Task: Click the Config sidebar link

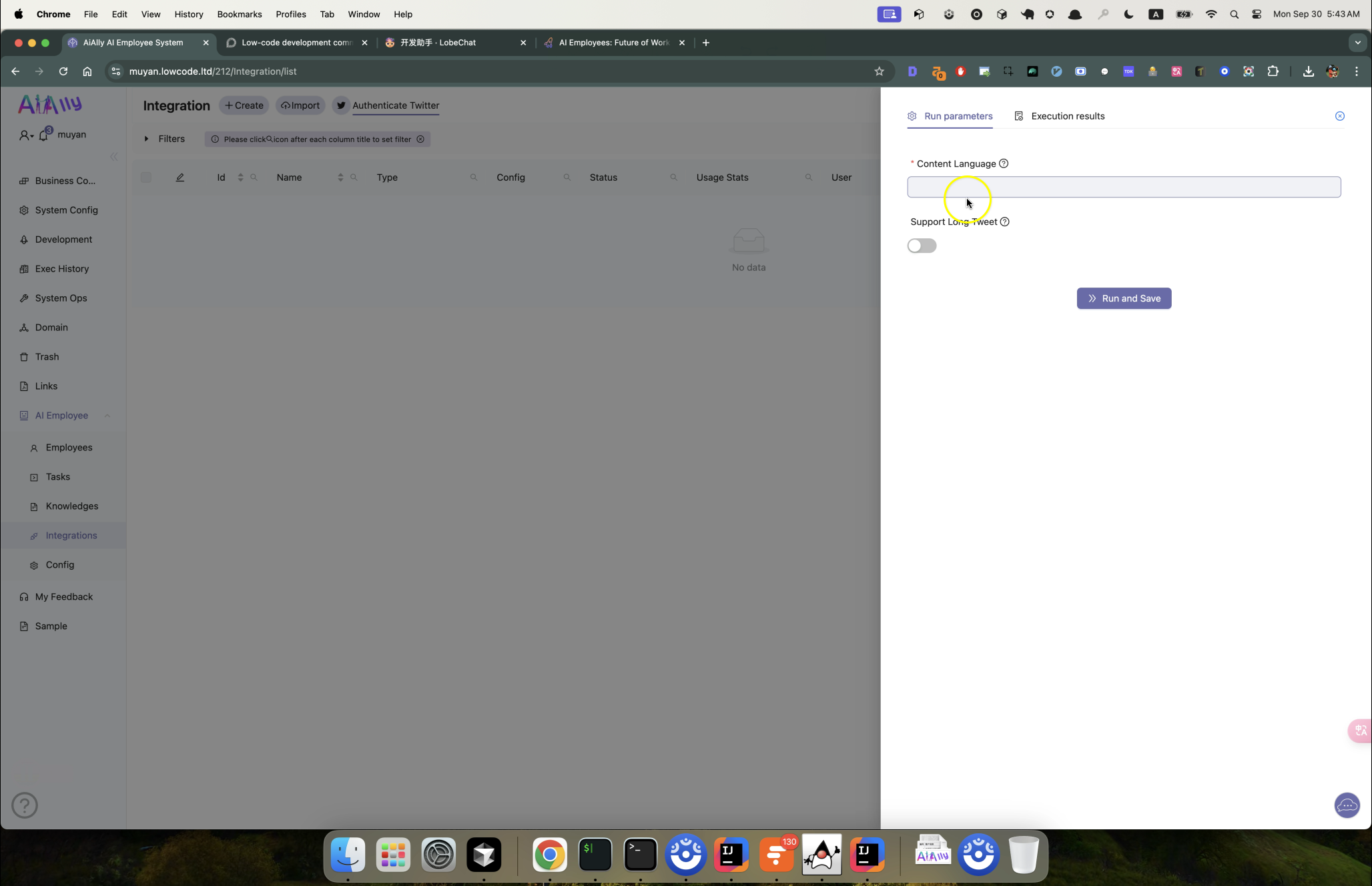Action: (x=60, y=564)
